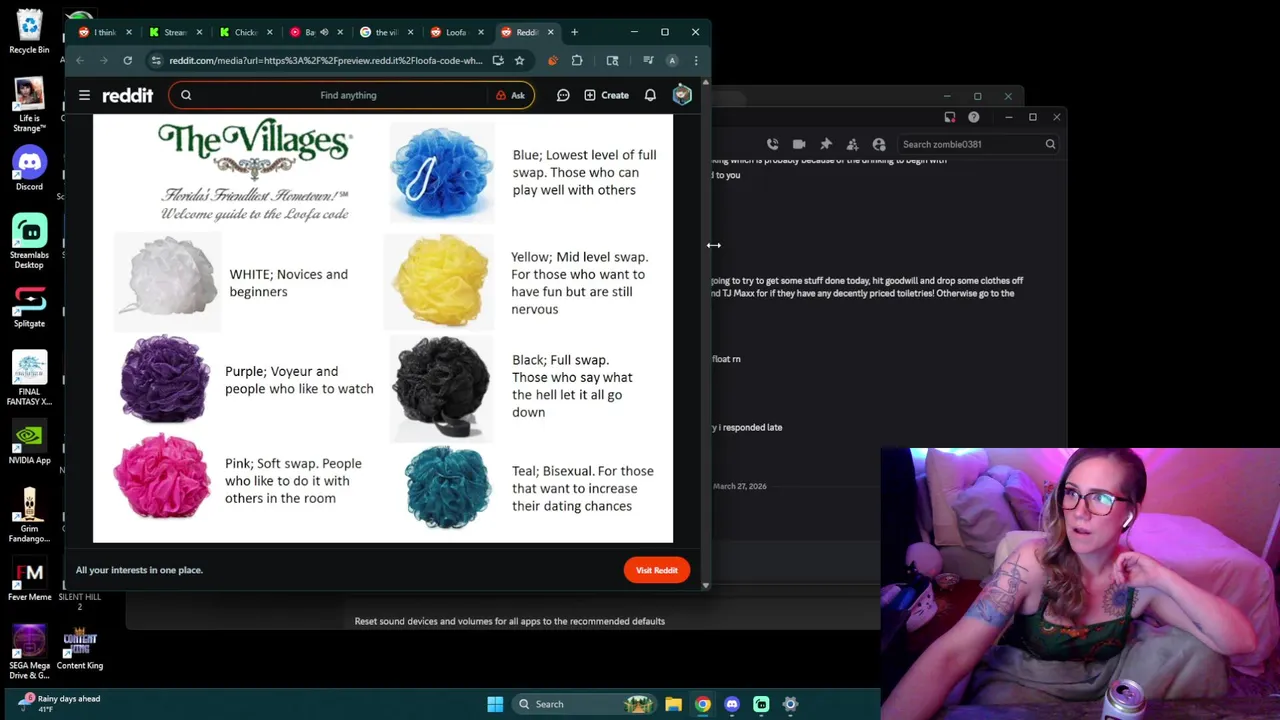Open Reddit Ask answers button

(x=510, y=95)
